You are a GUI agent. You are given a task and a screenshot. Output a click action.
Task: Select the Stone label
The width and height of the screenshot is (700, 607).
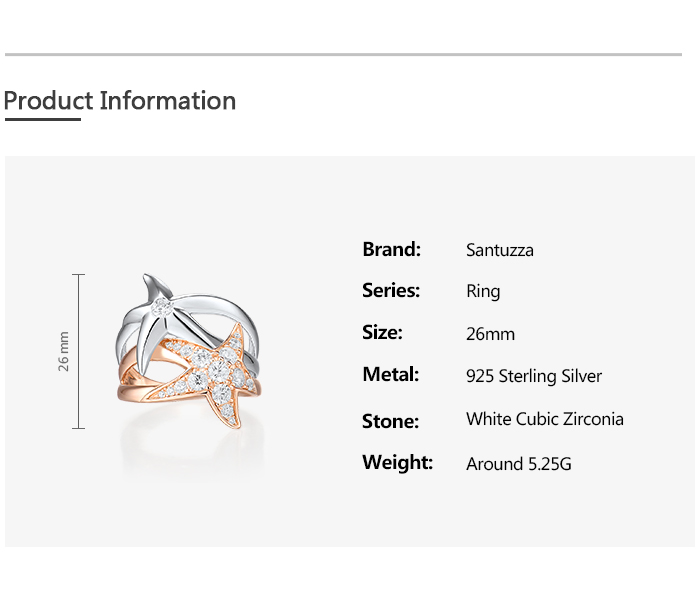pos(390,421)
